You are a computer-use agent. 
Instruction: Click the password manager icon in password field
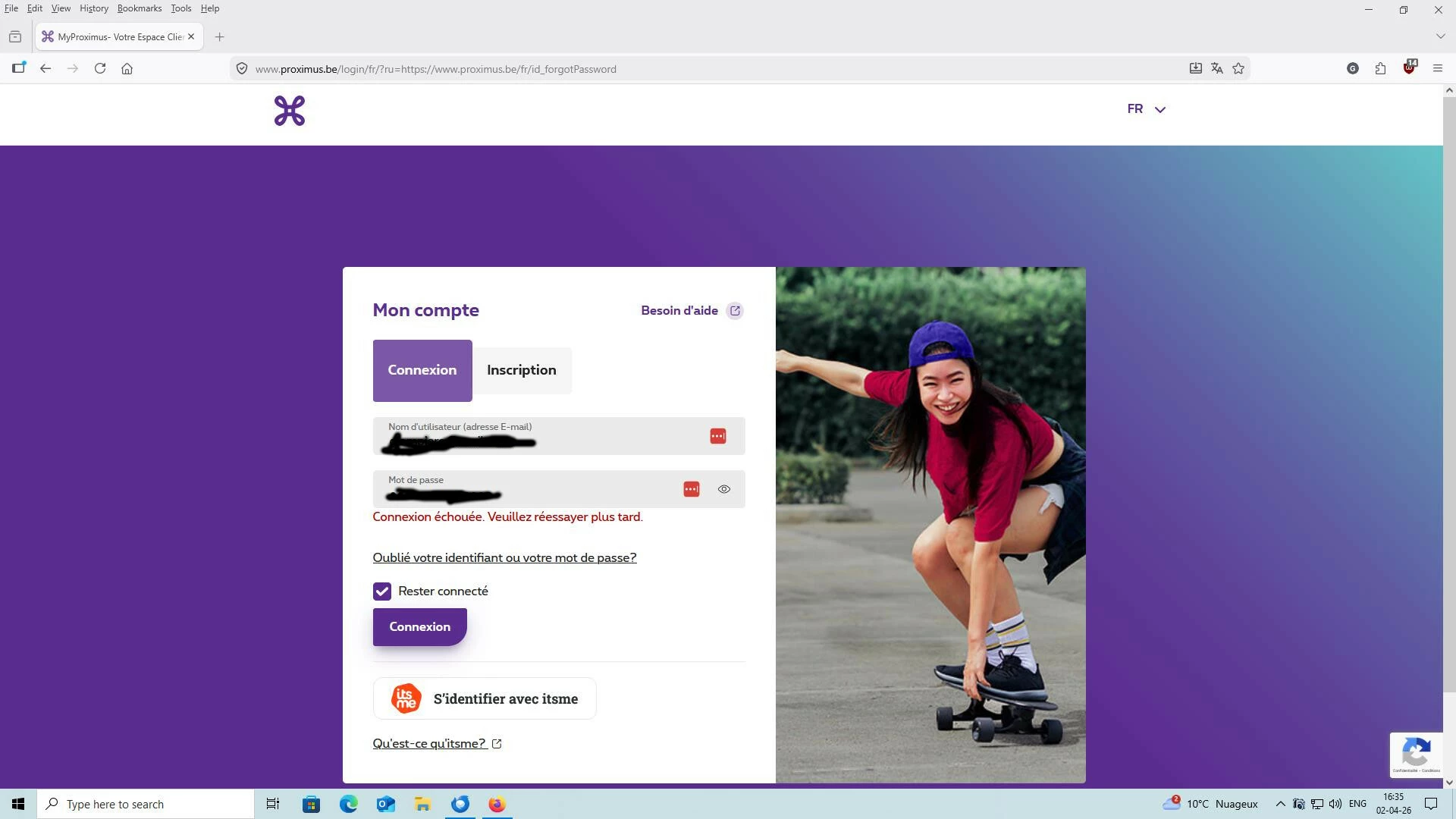[x=691, y=490]
